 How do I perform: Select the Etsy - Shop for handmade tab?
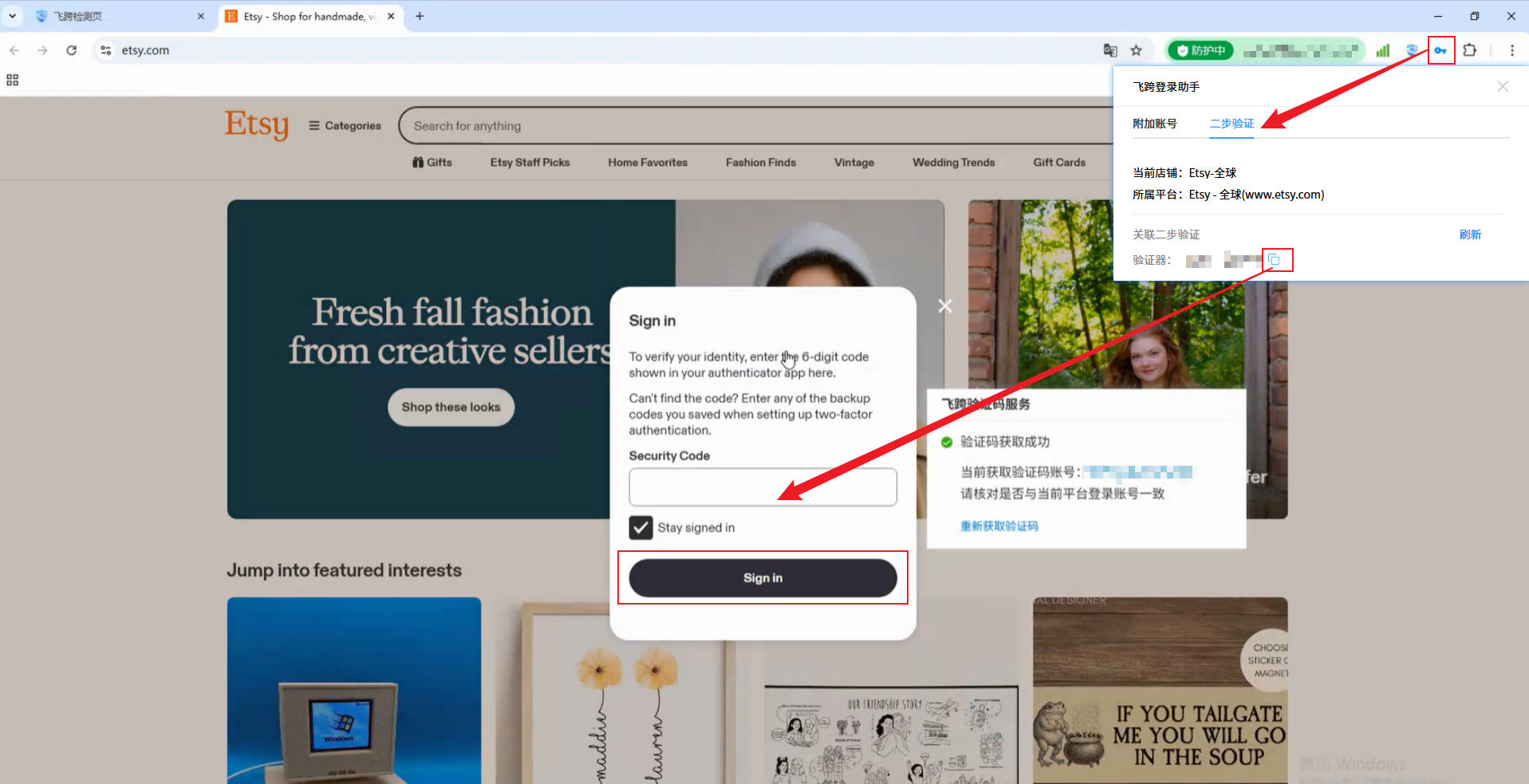tap(303, 16)
